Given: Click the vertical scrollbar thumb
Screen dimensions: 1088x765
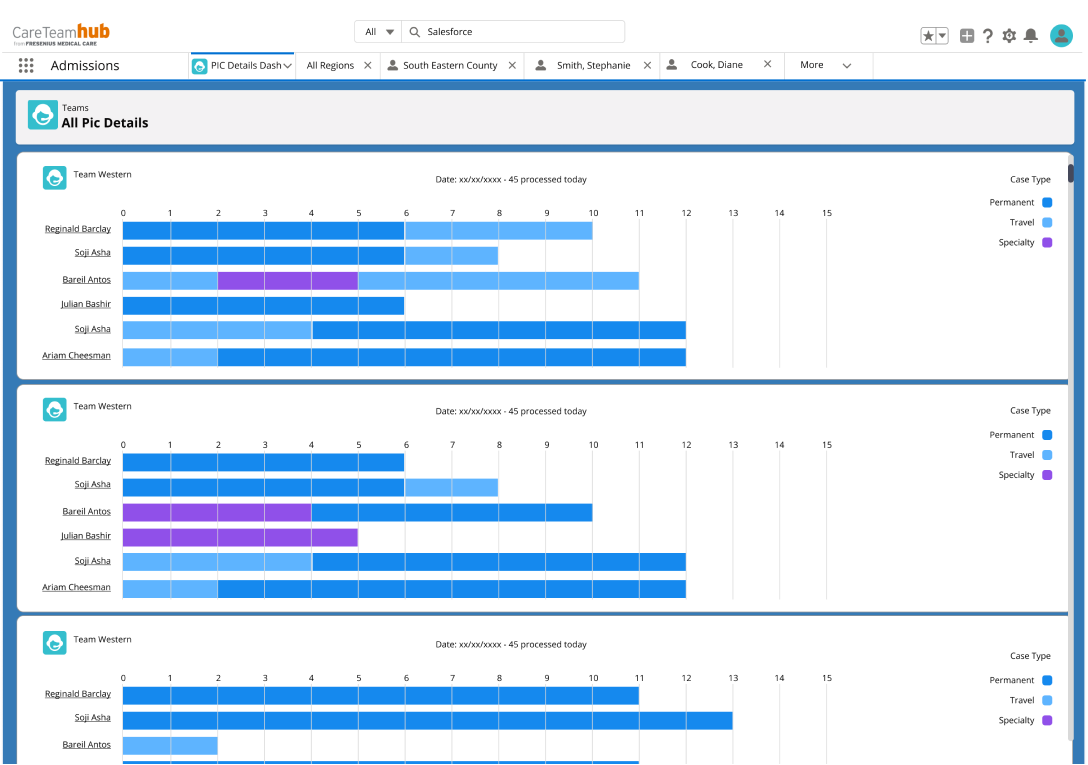Looking at the screenshot, I should tap(1071, 173).
